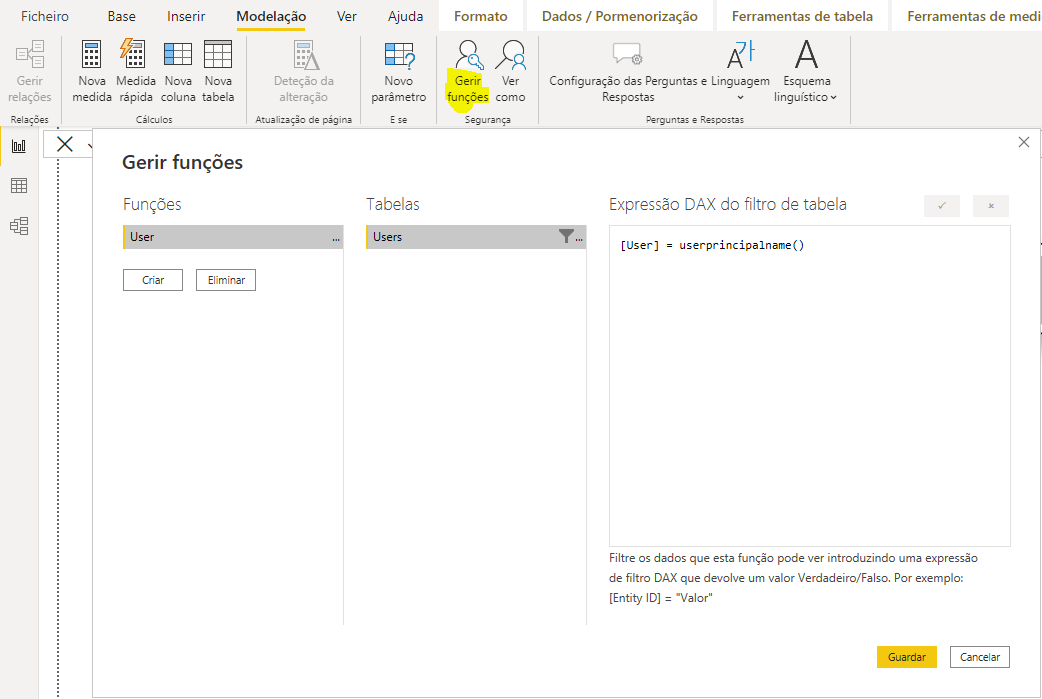Open Dados / Pormenorização tab
The height and width of the screenshot is (699, 1042).
620,16
